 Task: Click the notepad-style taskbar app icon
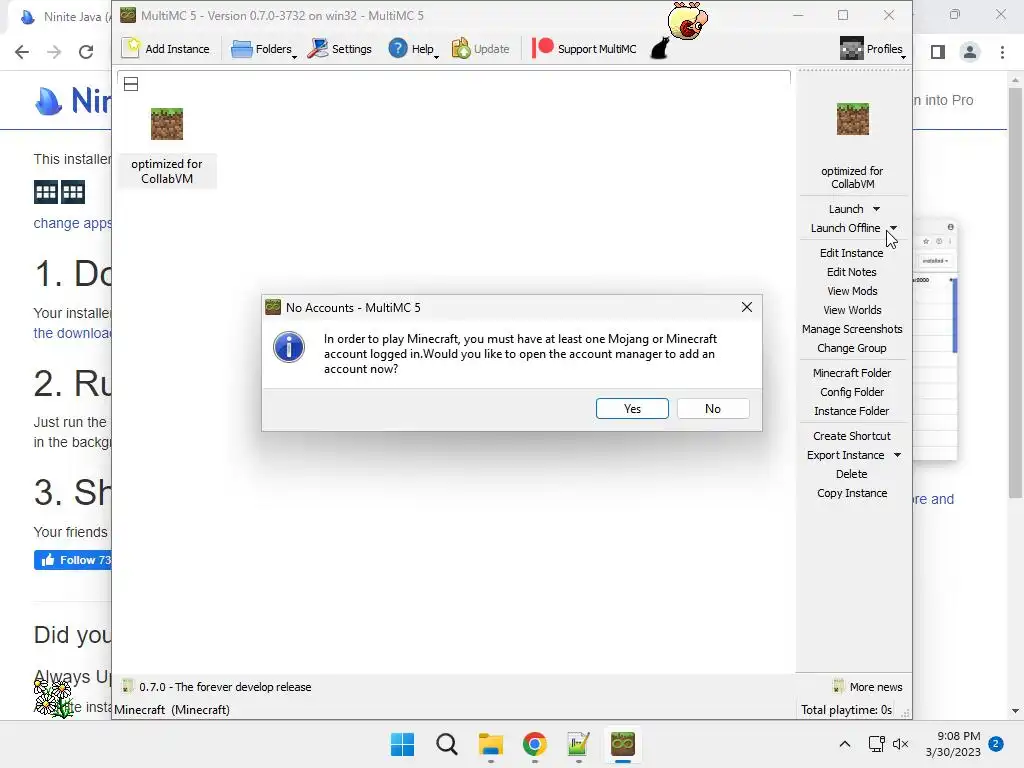(x=578, y=744)
